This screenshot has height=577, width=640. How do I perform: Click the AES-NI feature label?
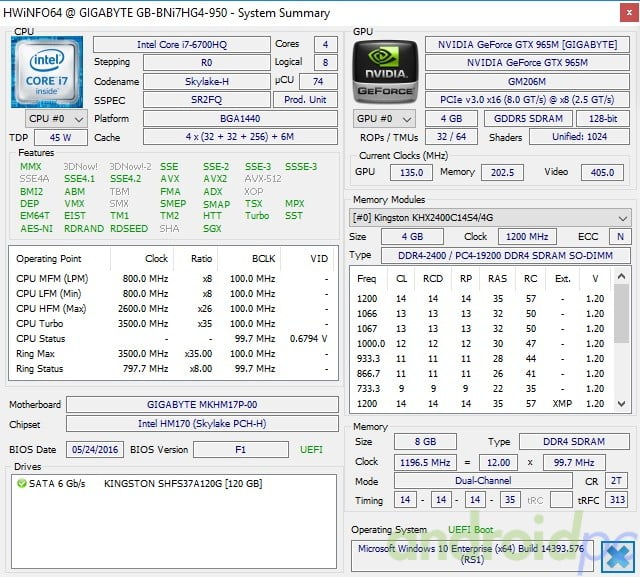(x=37, y=229)
